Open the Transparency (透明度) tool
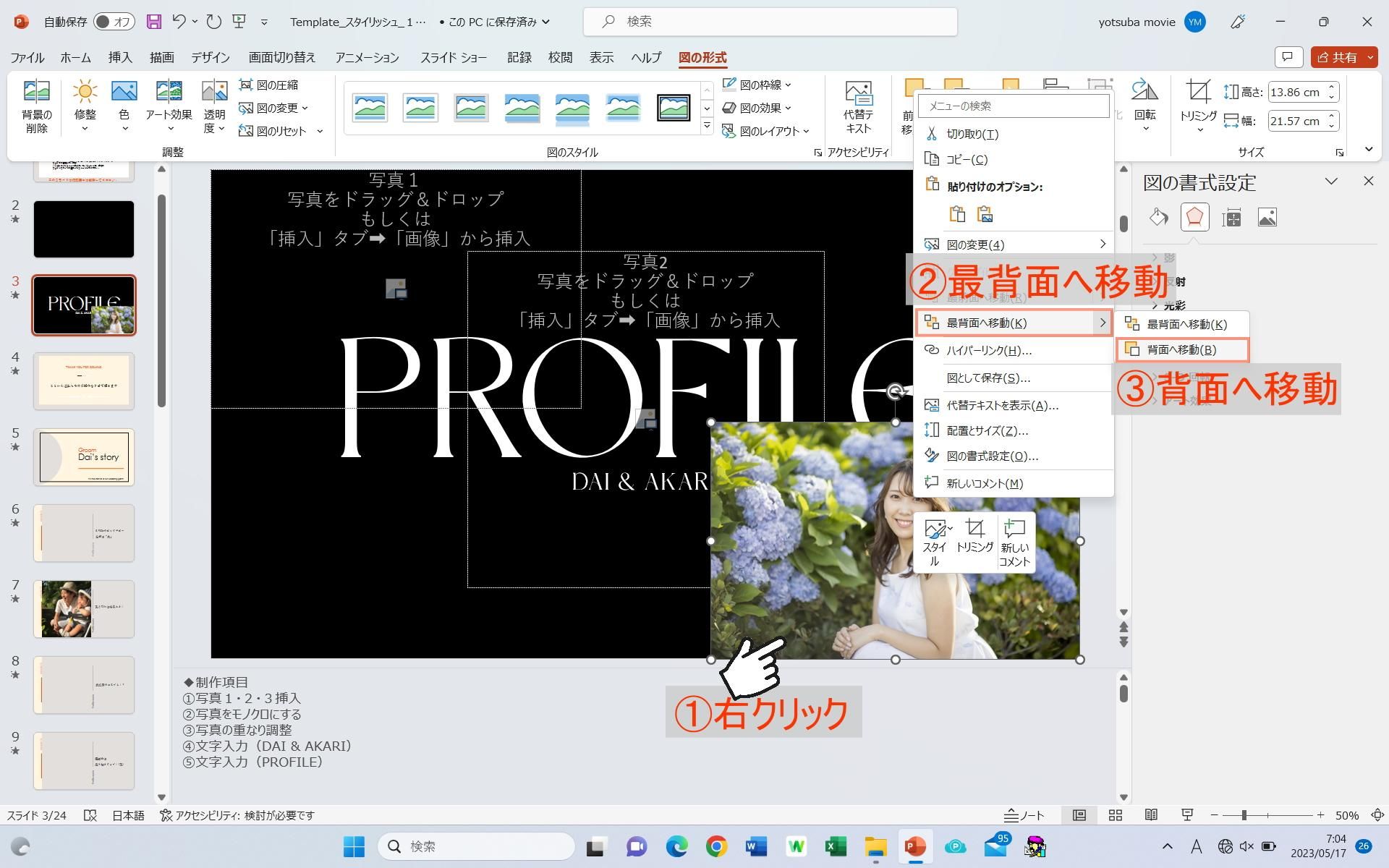The width and height of the screenshot is (1389, 868). tap(214, 106)
